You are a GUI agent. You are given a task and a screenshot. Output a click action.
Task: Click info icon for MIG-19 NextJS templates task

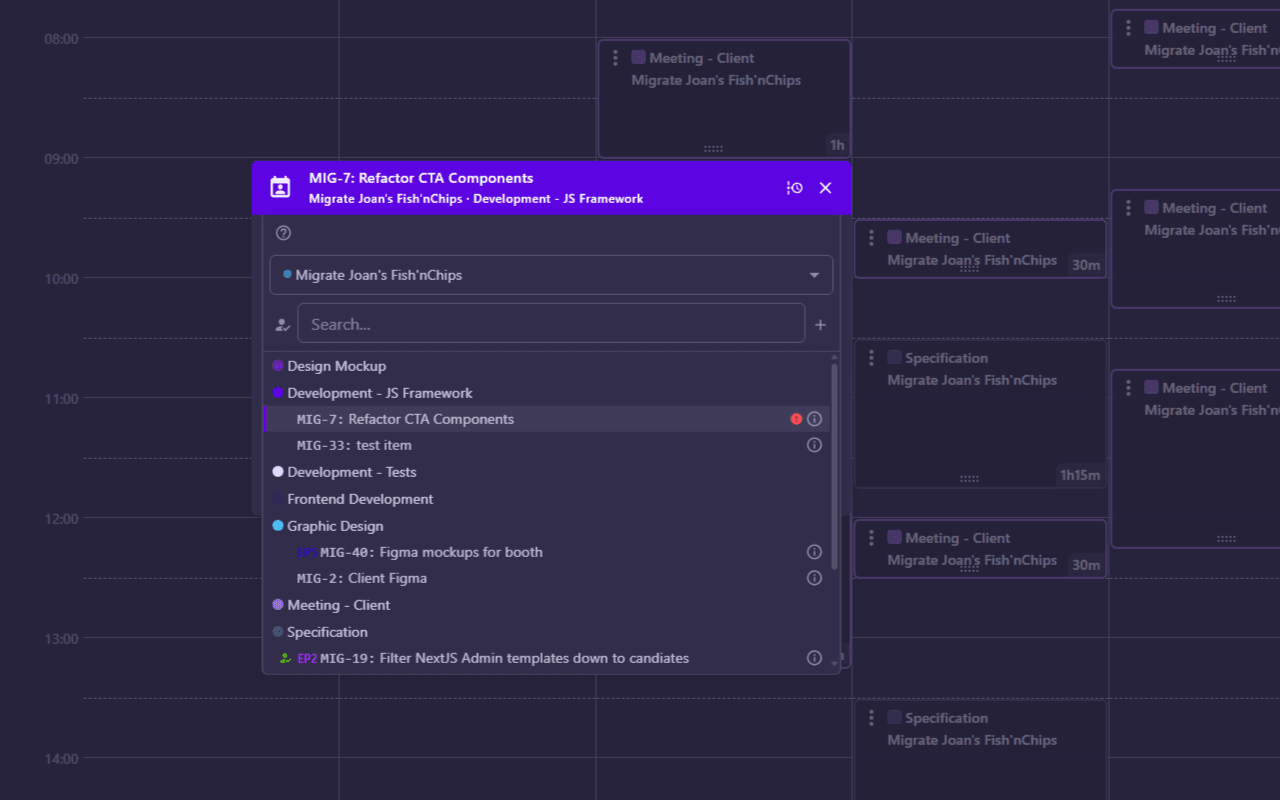coord(814,657)
